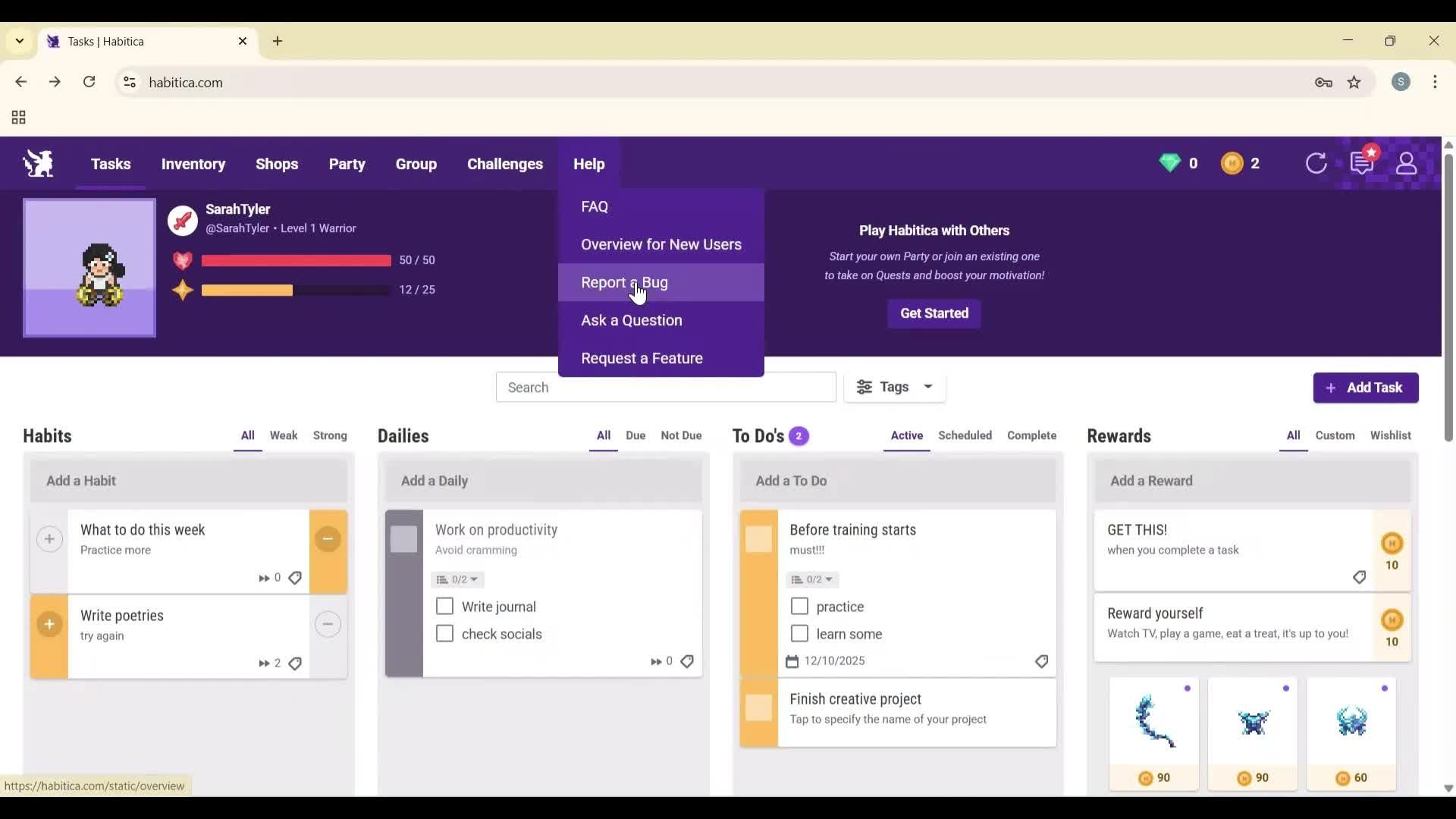Open the user avatar menu
This screenshot has height=819, width=1456.
tap(1407, 163)
